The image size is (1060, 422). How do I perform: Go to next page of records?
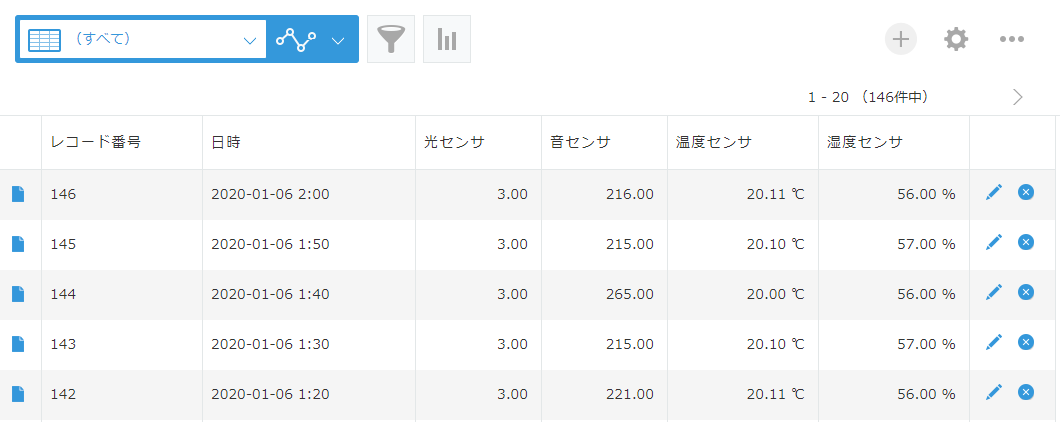pos(1018,97)
